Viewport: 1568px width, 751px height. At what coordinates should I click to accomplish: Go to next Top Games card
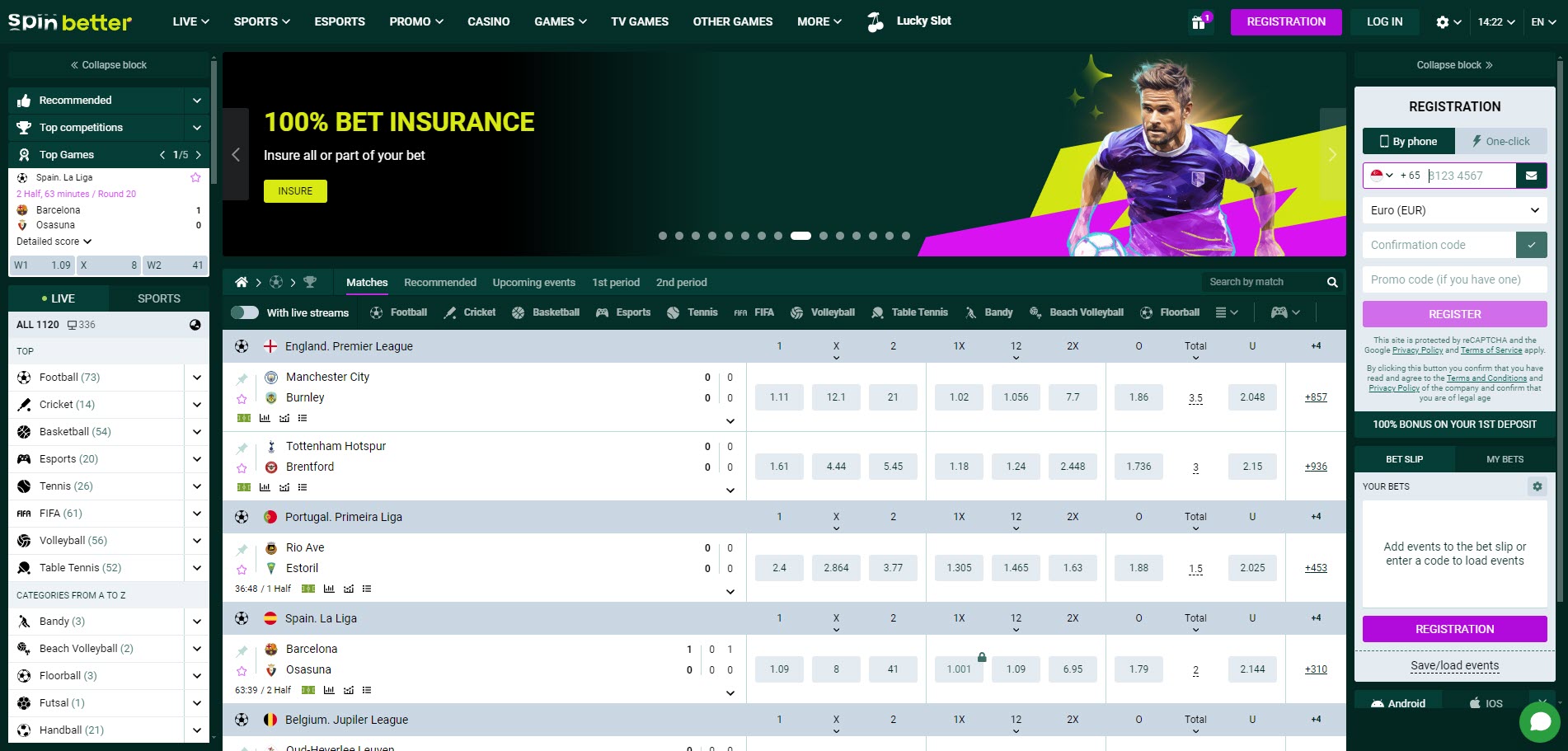(x=199, y=155)
